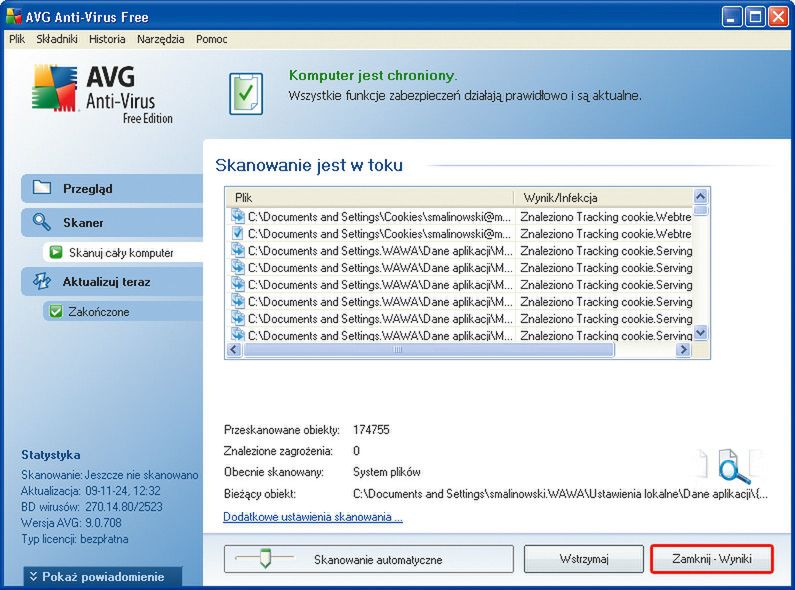Open the Składniki menu
Image resolution: width=795 pixels, height=590 pixels.
(57, 39)
